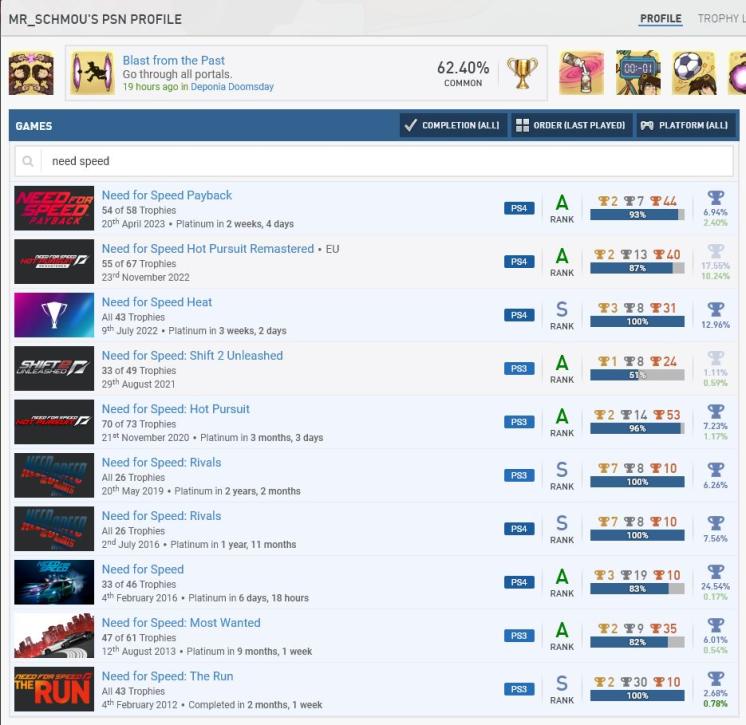Screen dimensions: 746x725
Task: Click the silver trophy count 30 on The Run
Action: (x=633, y=682)
